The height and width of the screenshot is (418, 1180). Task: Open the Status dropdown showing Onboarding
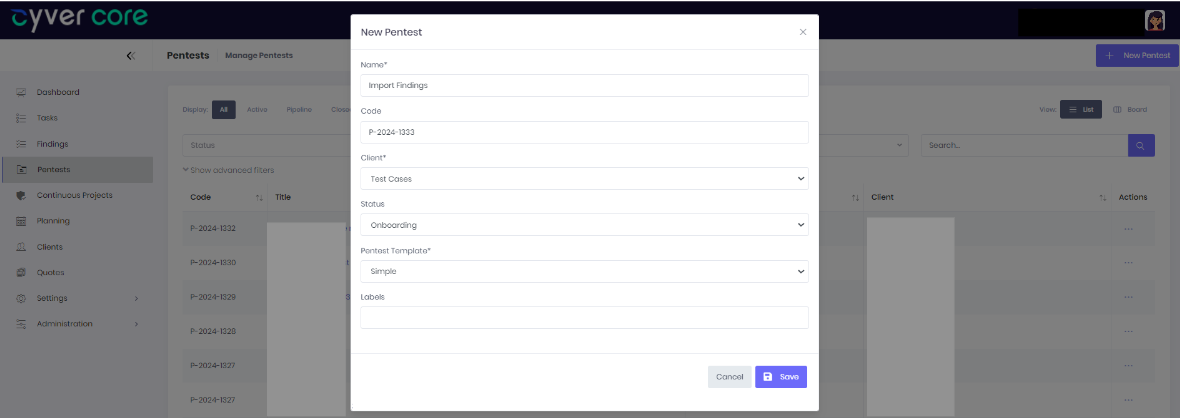pyautogui.click(x=584, y=224)
